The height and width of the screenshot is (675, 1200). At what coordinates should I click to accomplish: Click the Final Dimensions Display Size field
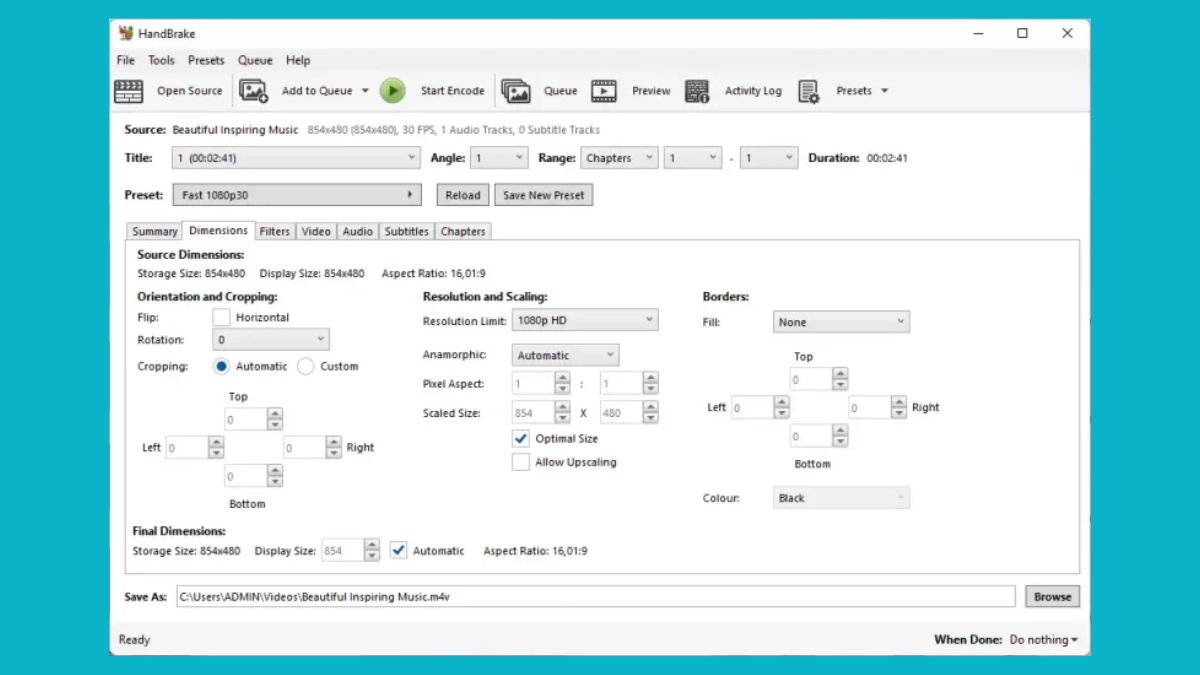pyautogui.click(x=342, y=550)
